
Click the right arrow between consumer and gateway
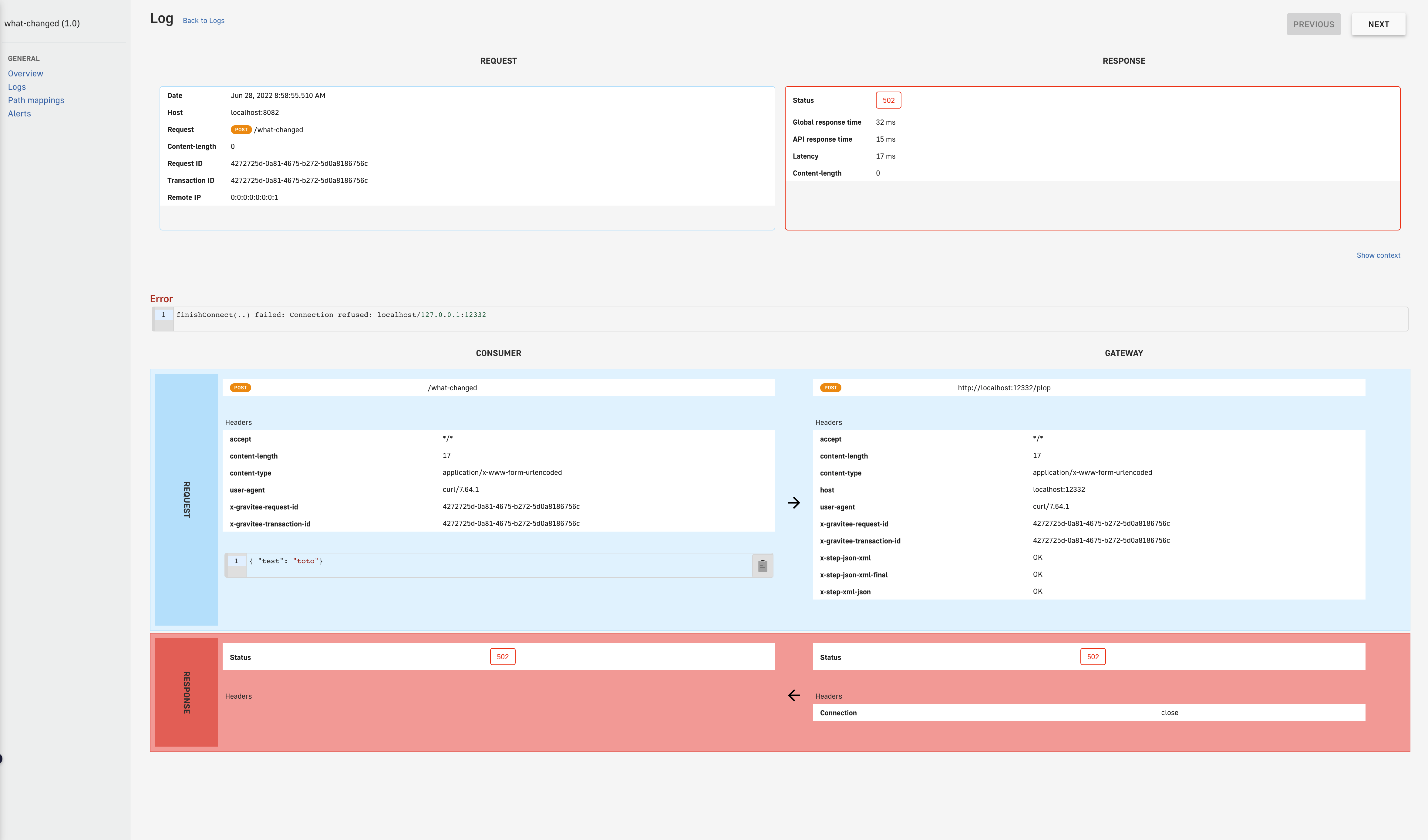click(794, 502)
